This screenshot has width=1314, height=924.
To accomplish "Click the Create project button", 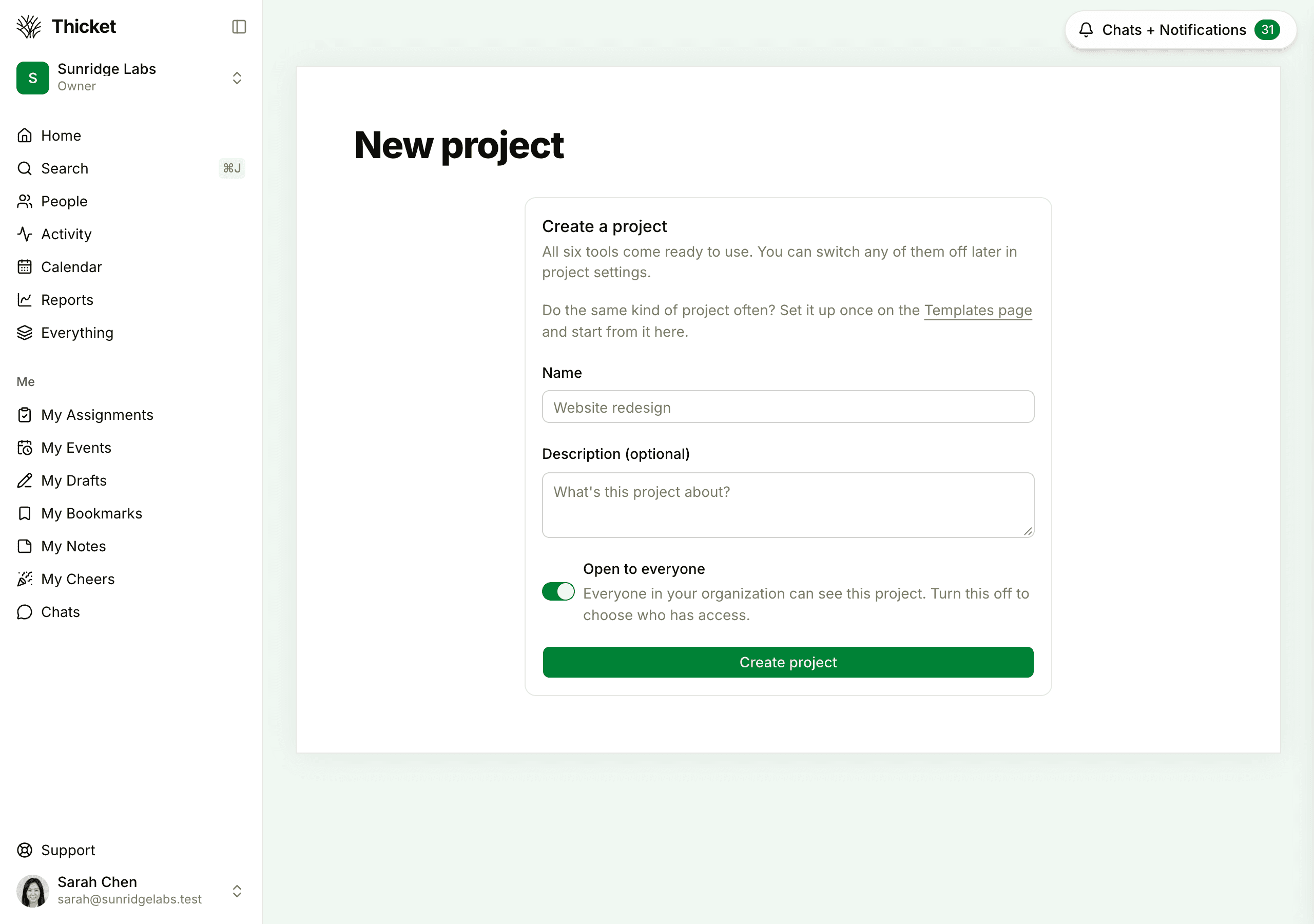I will 788,662.
